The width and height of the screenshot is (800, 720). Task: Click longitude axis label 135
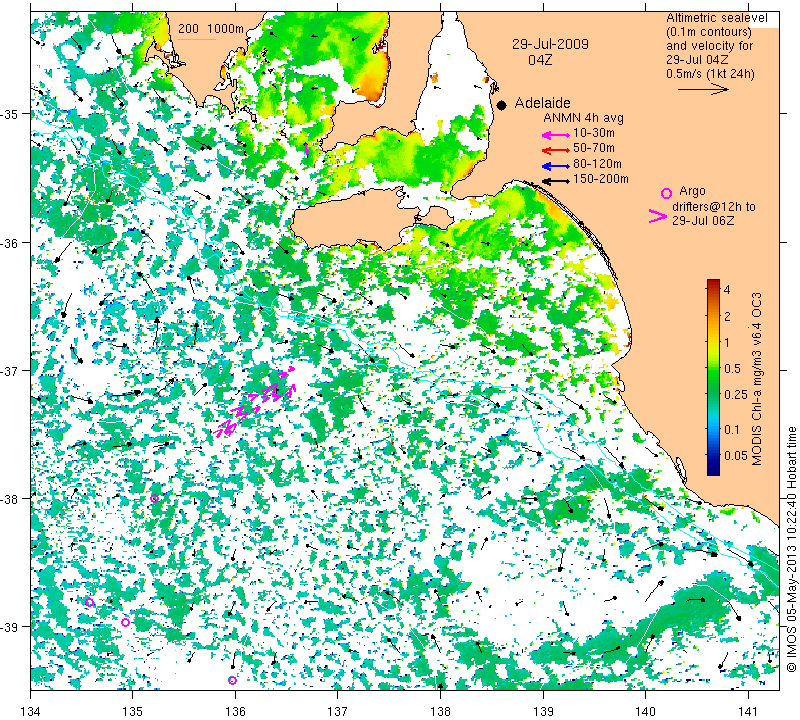(x=133, y=710)
